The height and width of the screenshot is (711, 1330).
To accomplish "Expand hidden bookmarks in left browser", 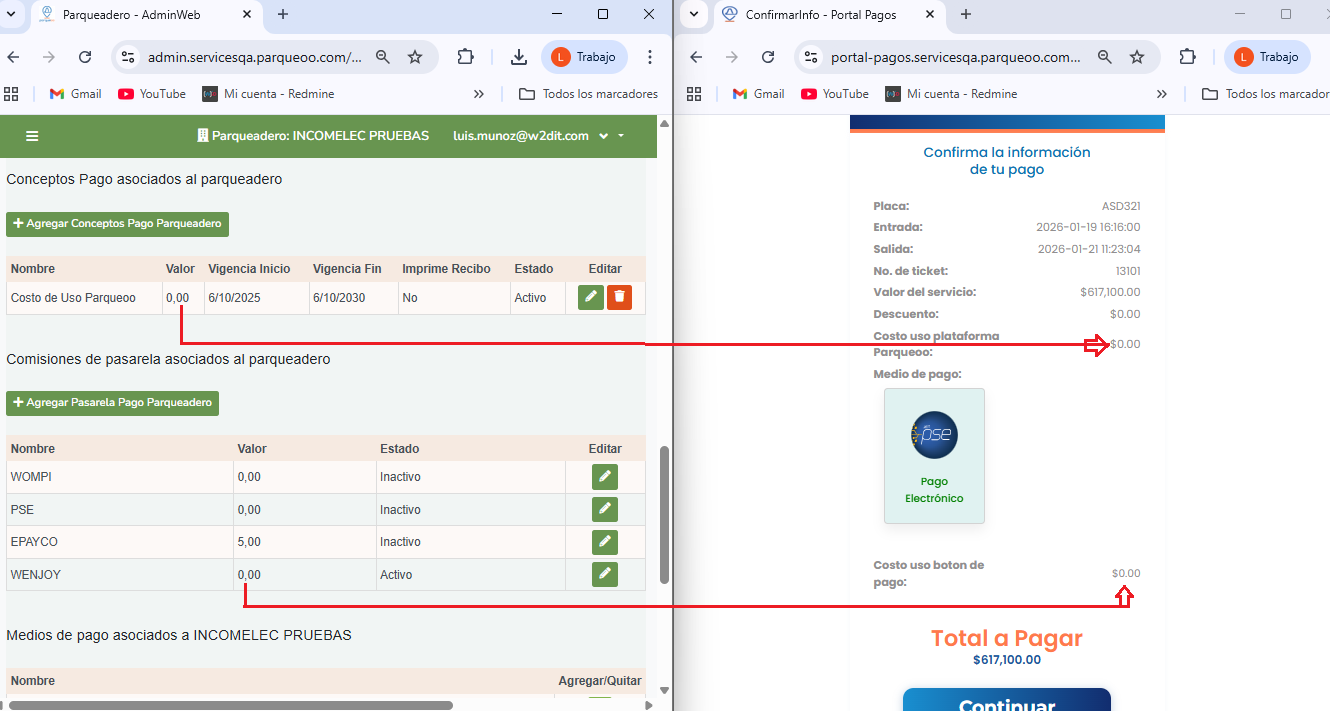I will tap(479, 94).
